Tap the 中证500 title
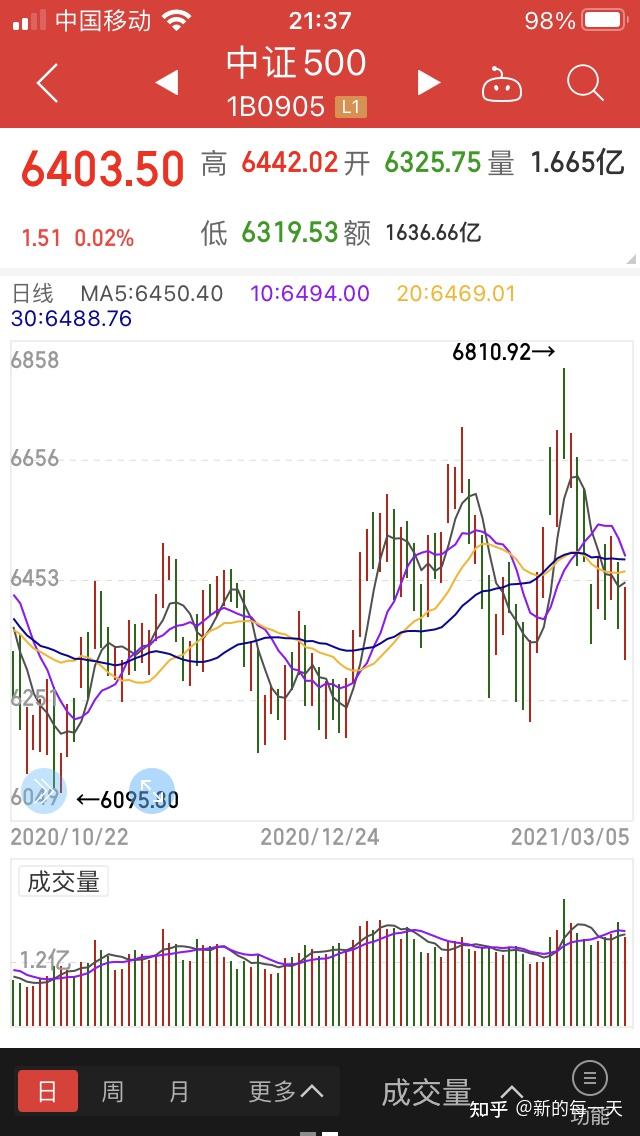The width and height of the screenshot is (640, 1136). [x=296, y=63]
